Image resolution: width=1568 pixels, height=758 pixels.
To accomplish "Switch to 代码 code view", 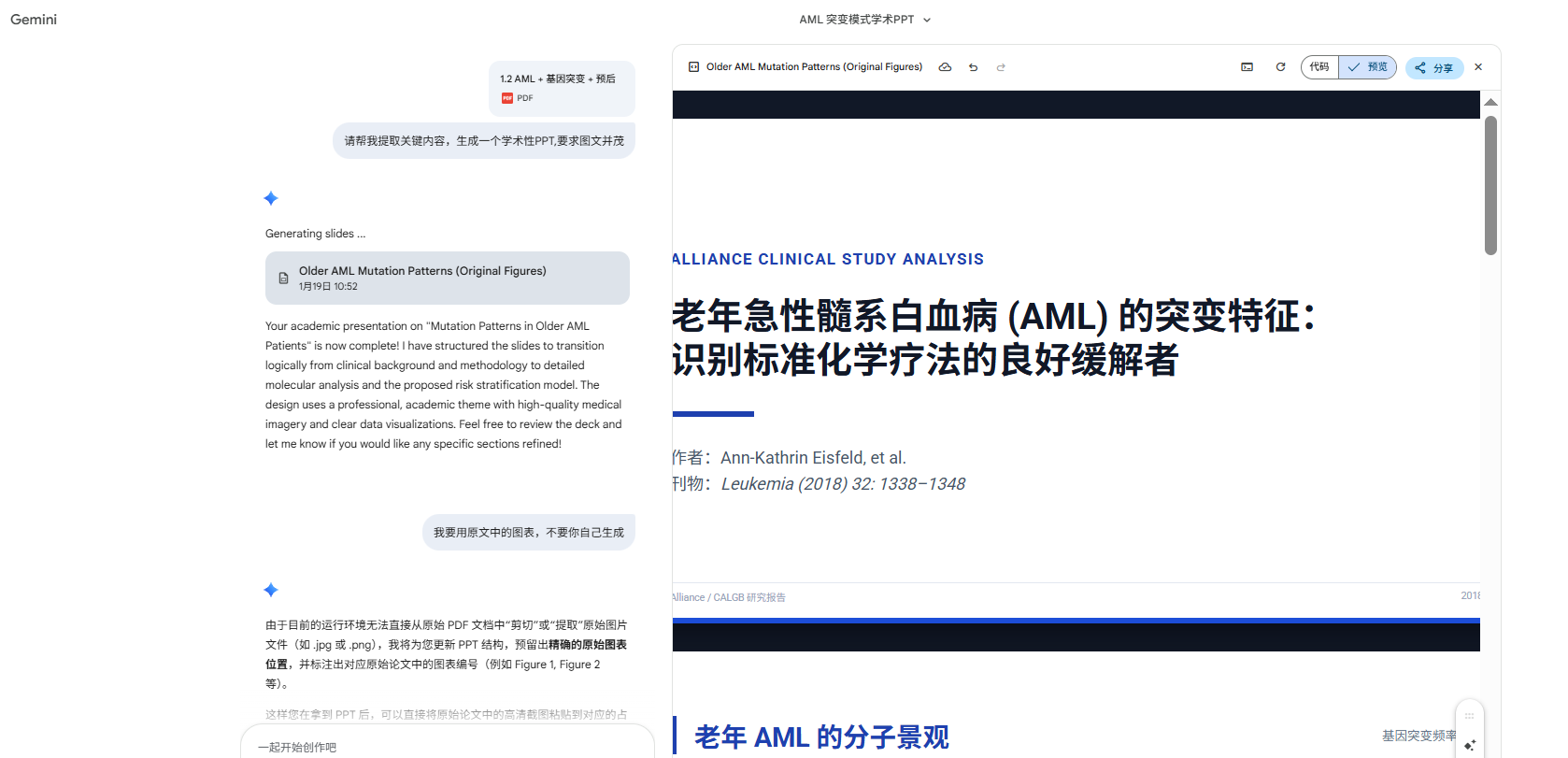I will tap(1319, 67).
